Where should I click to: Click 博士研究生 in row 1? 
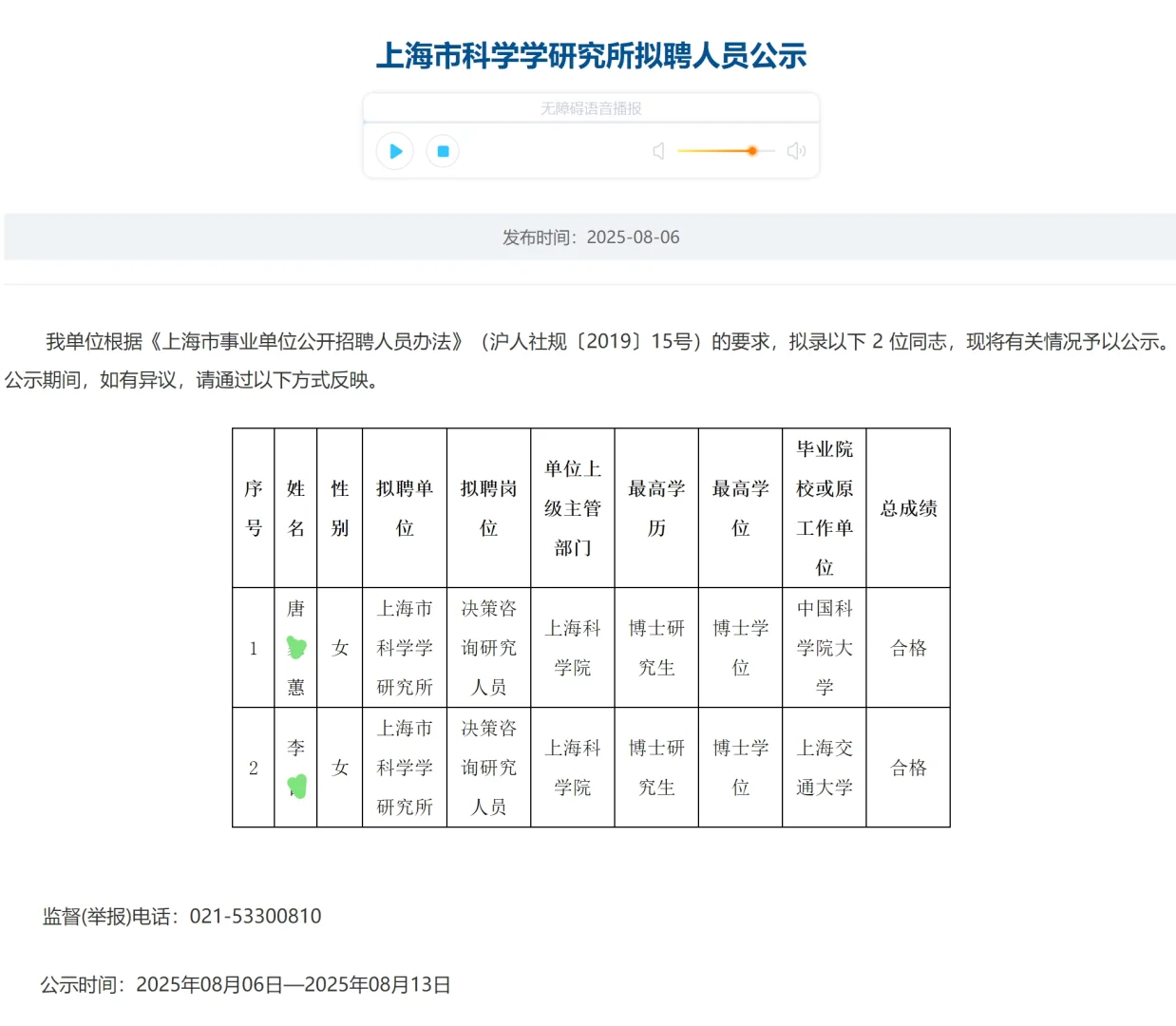(656, 648)
